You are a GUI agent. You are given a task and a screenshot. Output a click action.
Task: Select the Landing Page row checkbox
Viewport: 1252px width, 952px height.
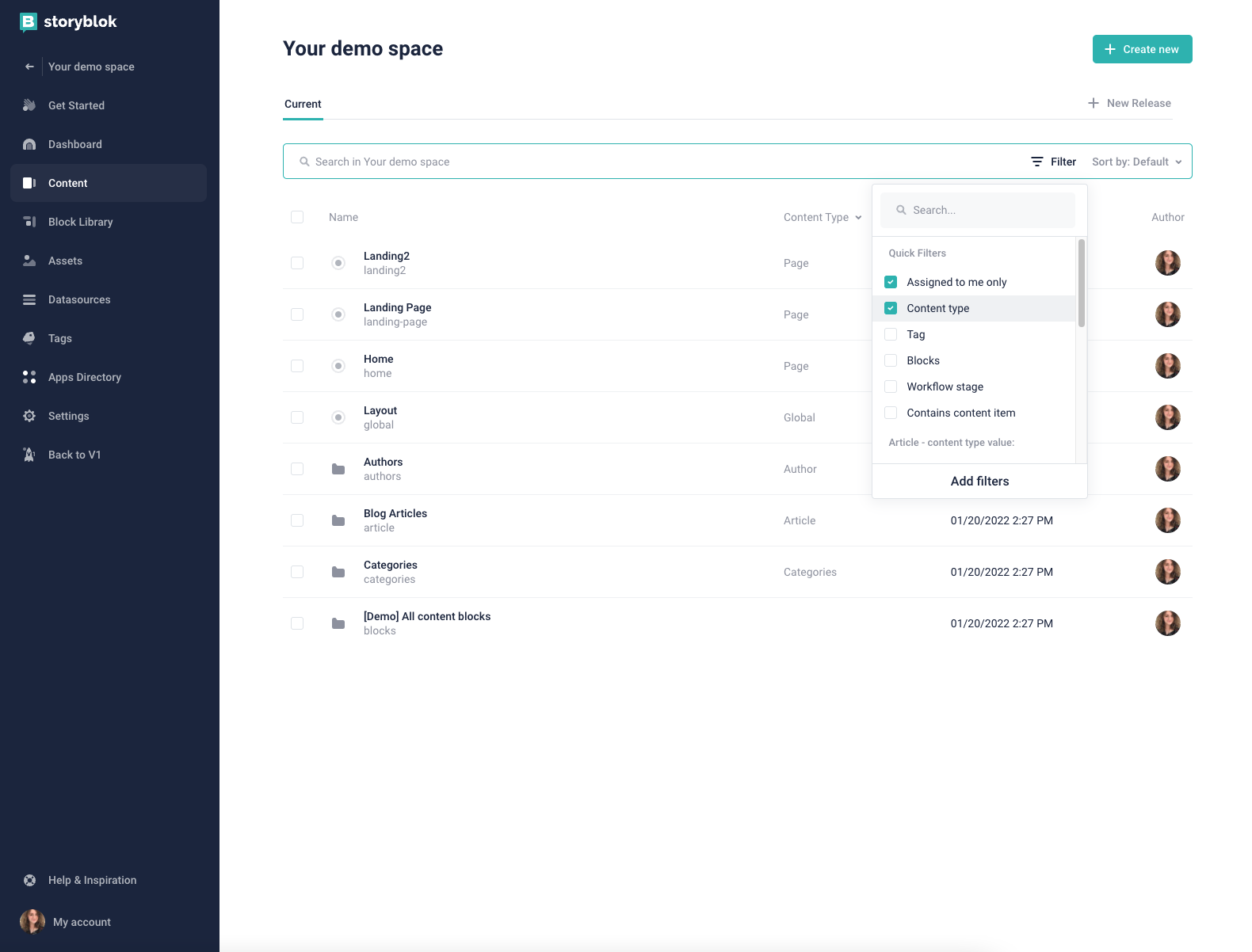pyautogui.click(x=297, y=314)
